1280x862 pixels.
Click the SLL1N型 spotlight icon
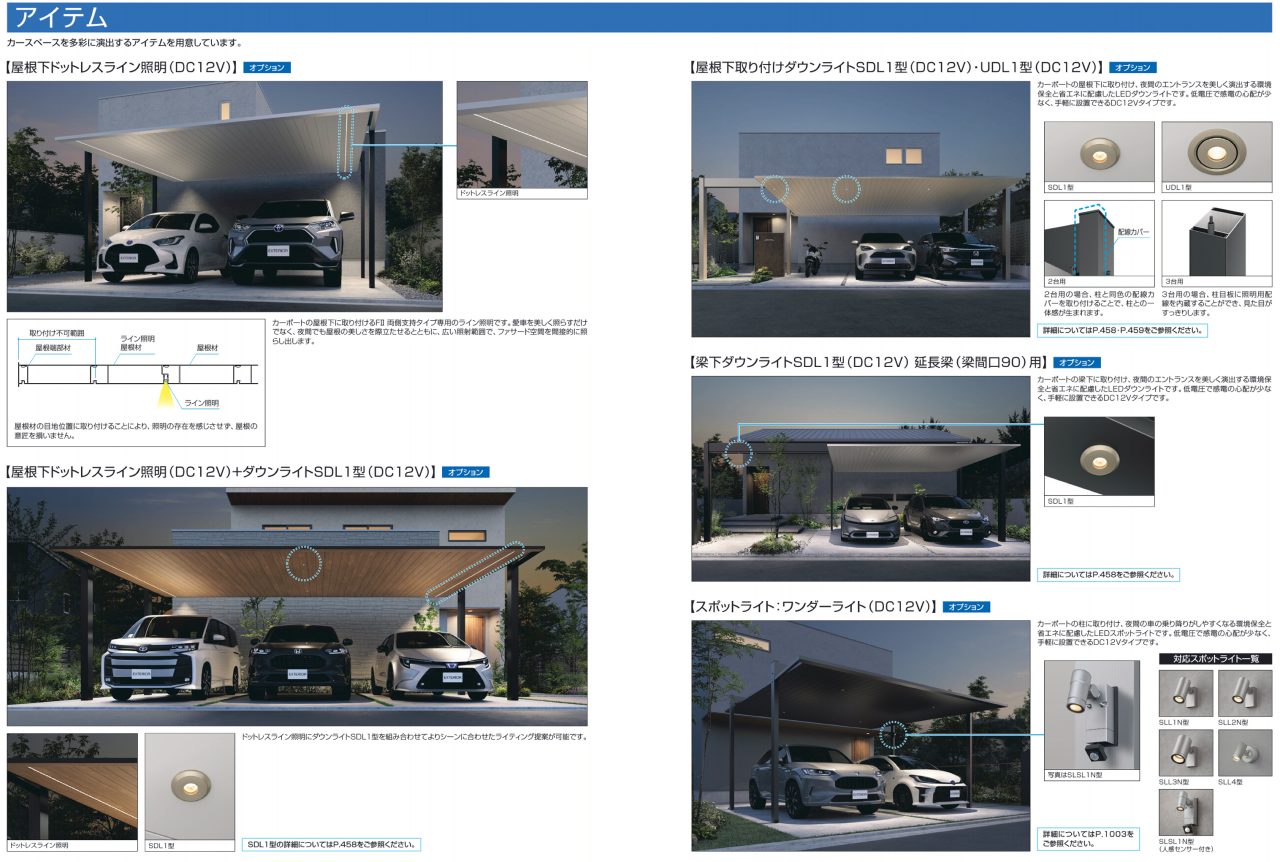(1185, 693)
